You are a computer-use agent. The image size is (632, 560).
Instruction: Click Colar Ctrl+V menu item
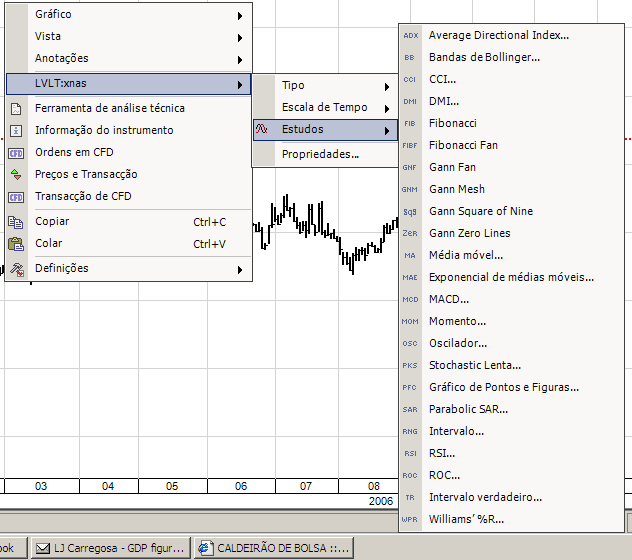pos(129,244)
